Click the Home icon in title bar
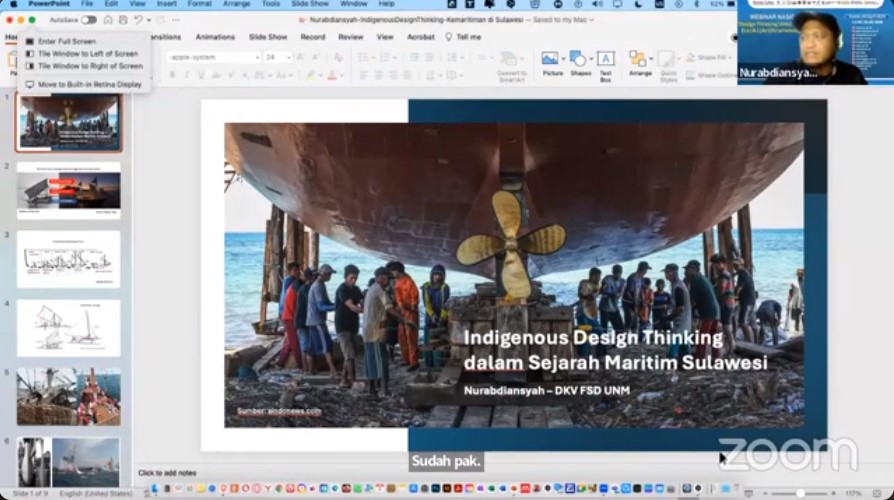This screenshot has width=894, height=500. coord(108,20)
